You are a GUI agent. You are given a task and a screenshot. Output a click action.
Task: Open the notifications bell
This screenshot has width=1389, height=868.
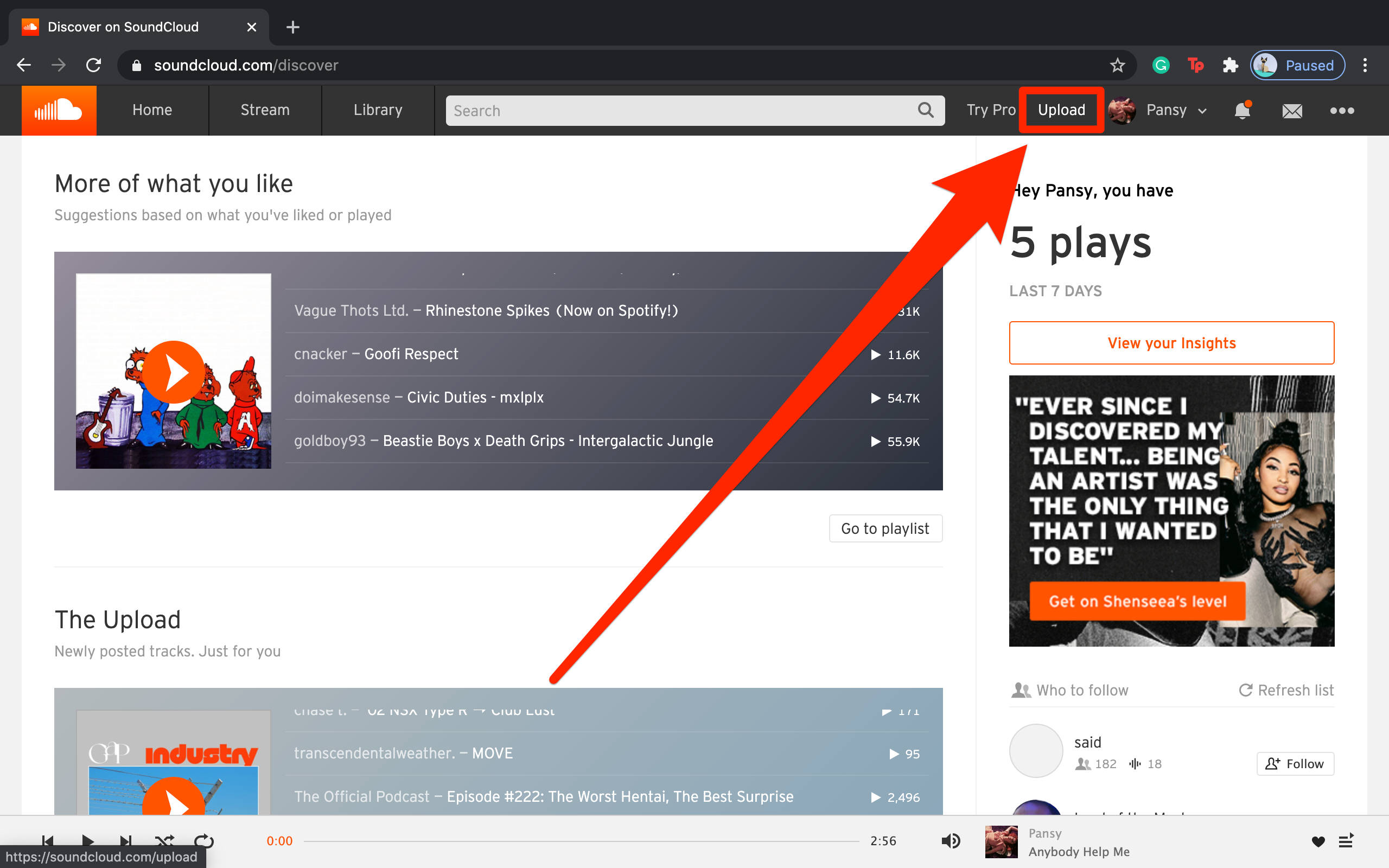tap(1241, 110)
